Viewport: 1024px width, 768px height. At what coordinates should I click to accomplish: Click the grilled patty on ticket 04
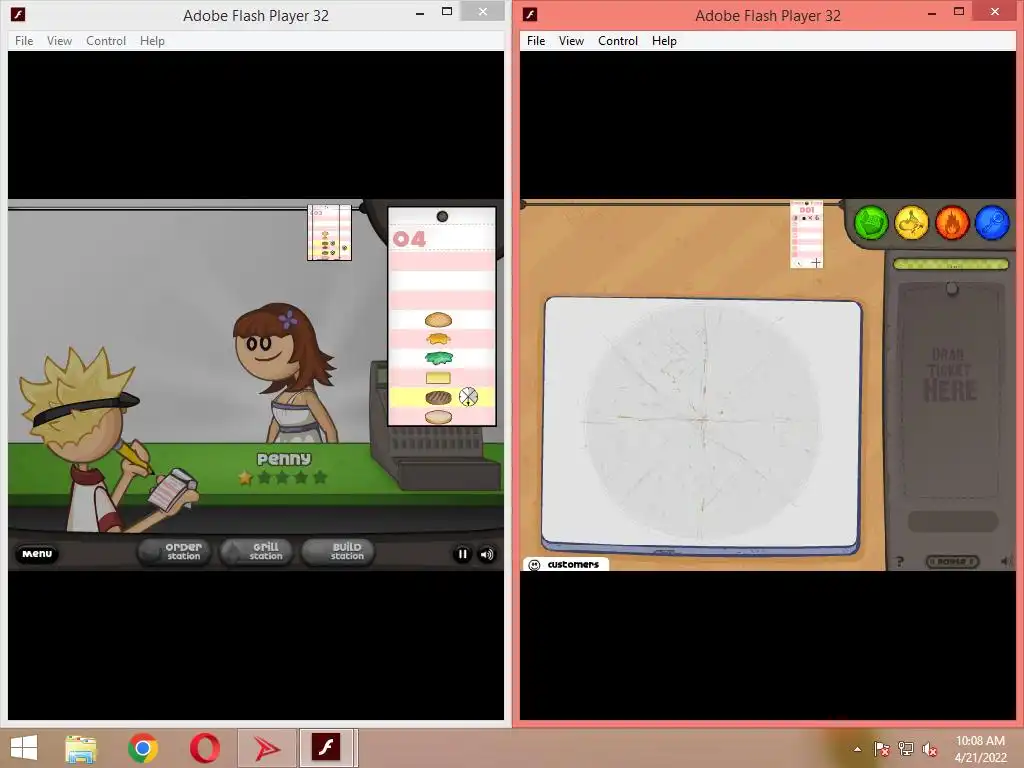(438, 397)
